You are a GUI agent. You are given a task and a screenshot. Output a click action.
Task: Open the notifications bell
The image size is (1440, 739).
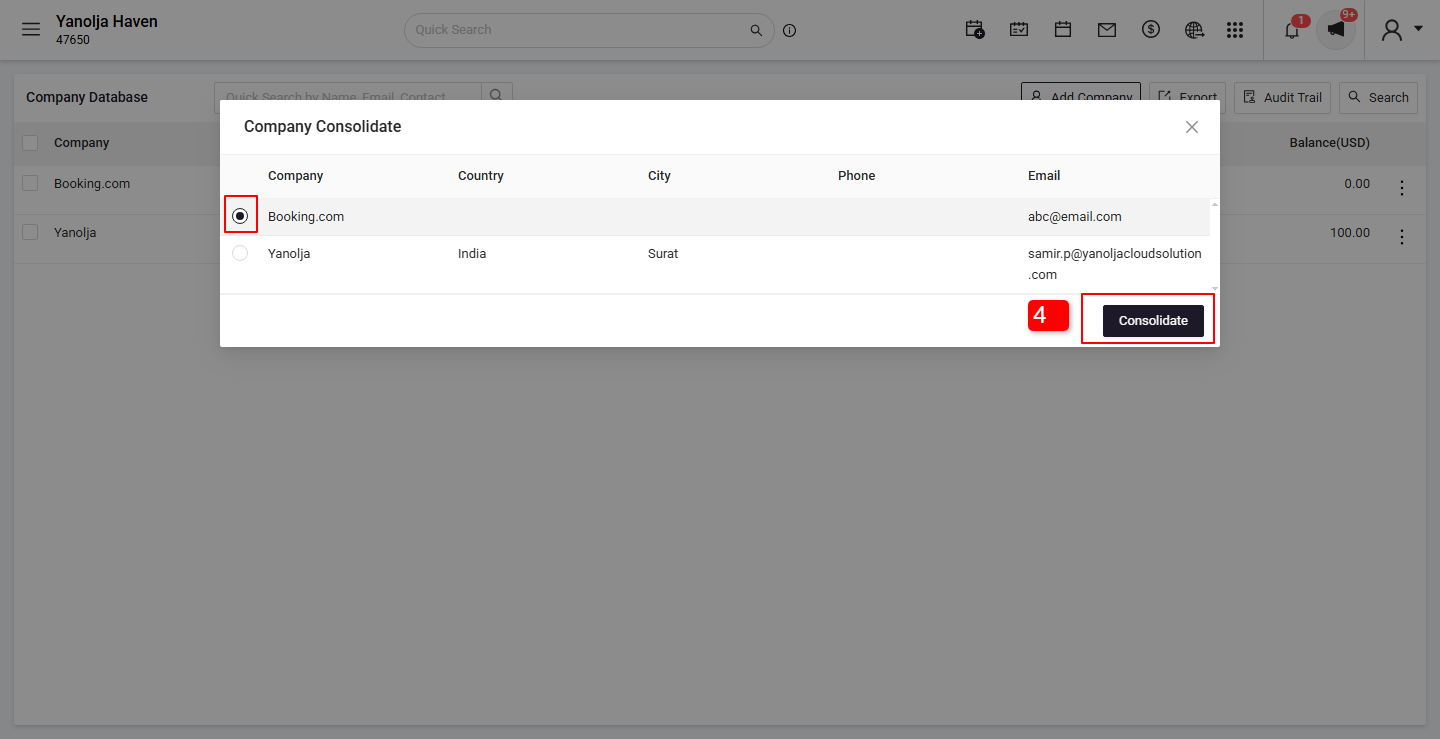pos(1292,30)
